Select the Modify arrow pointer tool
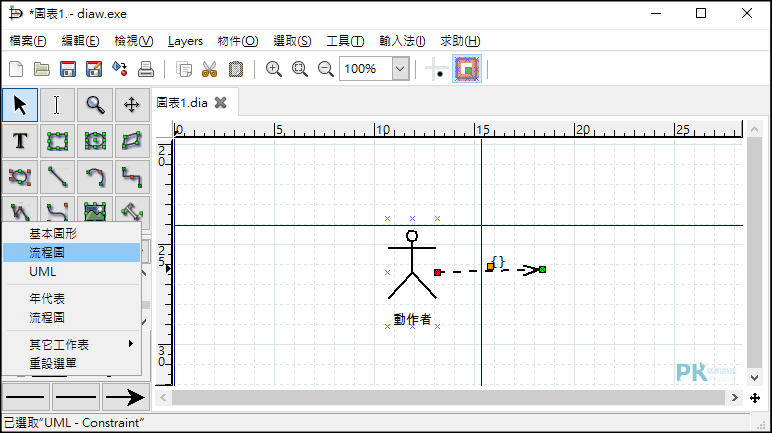 pos(20,105)
